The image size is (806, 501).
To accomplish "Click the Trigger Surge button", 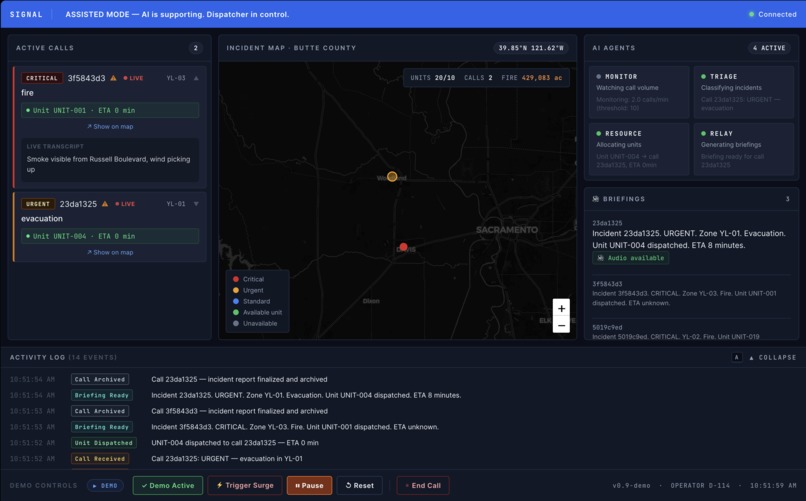I will 245,486.
